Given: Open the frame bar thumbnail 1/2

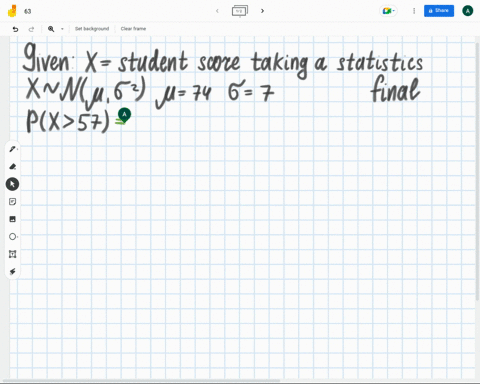Looking at the screenshot, I should [240, 11].
